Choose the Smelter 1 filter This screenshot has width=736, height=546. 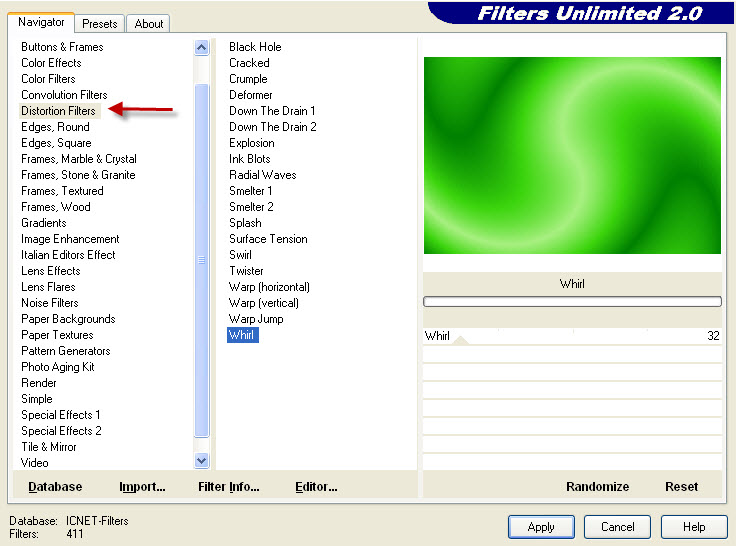pos(250,191)
